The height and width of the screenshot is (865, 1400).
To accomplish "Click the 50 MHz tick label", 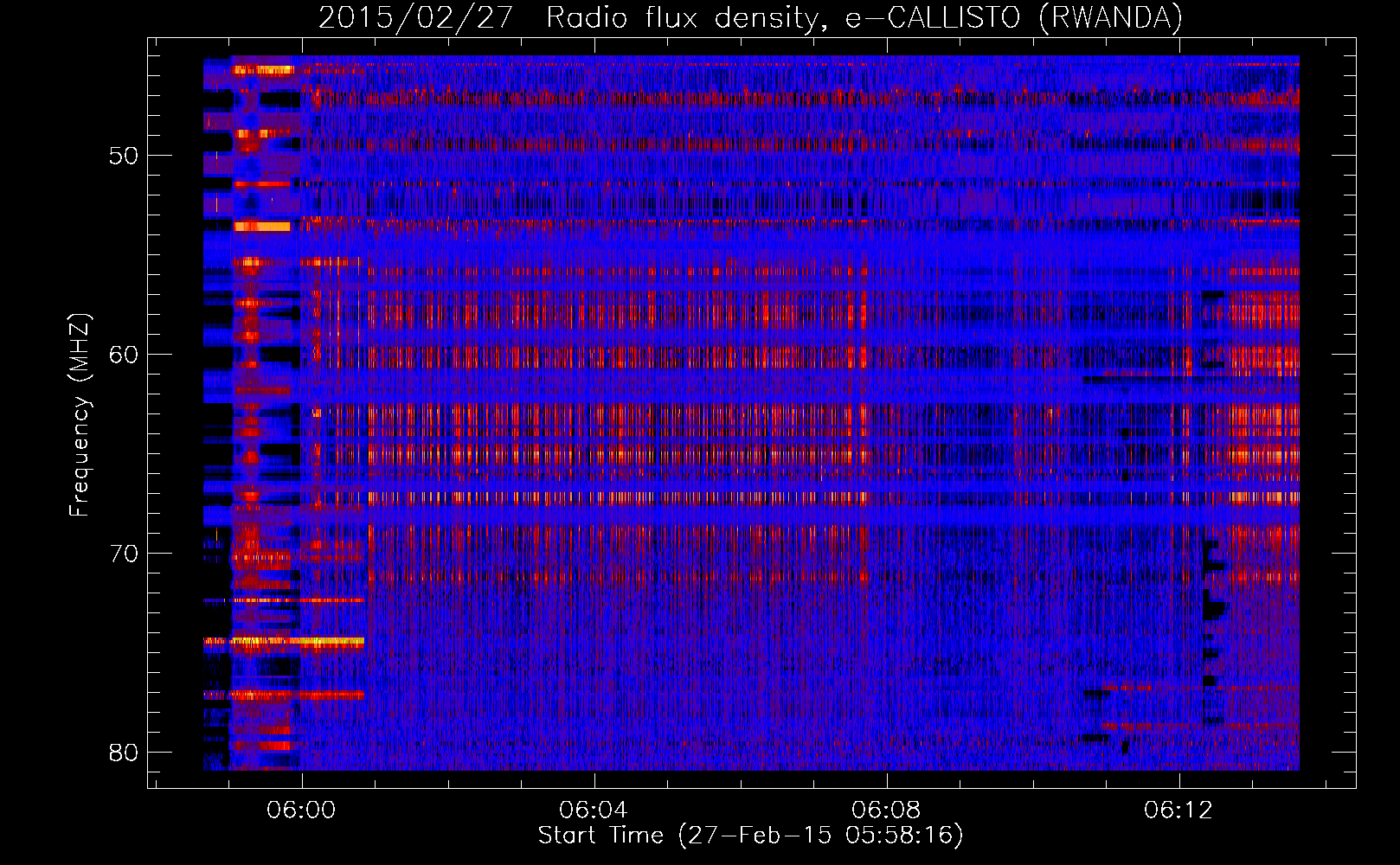I will tap(124, 156).
